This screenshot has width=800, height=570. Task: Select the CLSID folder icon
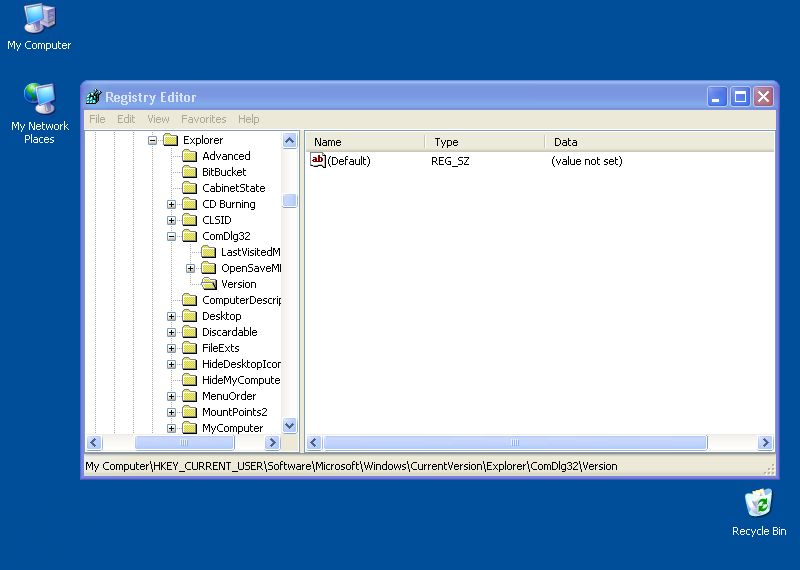pos(189,220)
